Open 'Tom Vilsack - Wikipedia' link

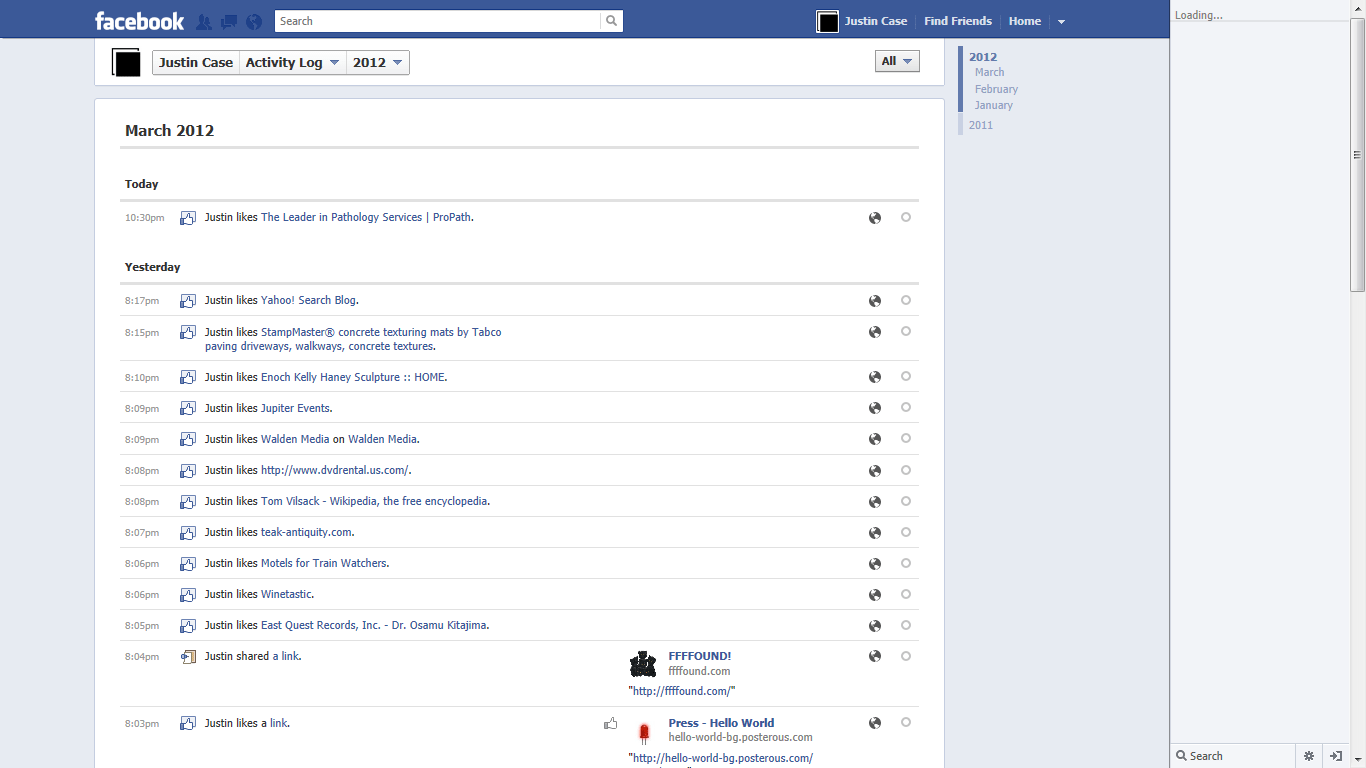coord(375,501)
